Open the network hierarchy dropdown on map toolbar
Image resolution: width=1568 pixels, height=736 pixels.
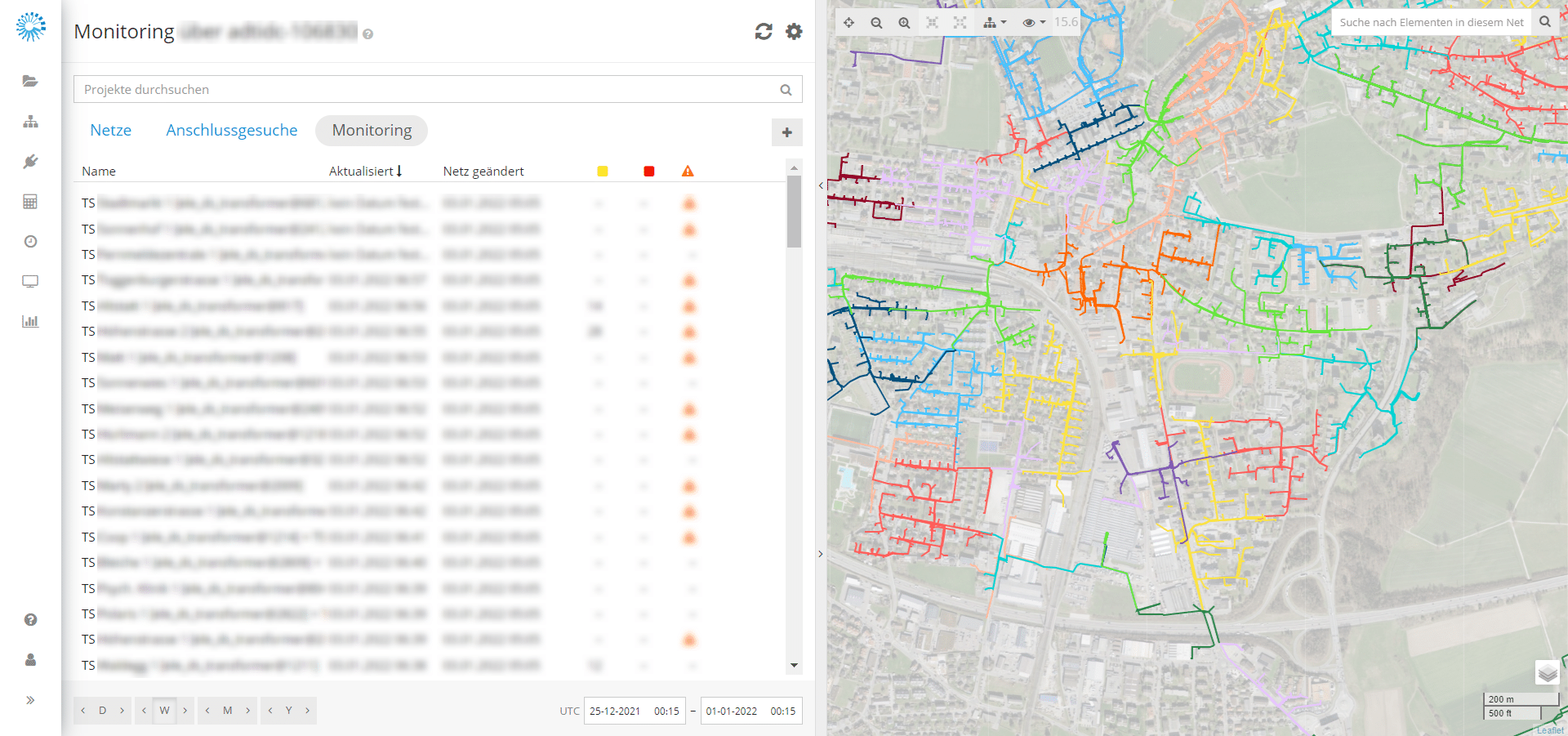(994, 23)
